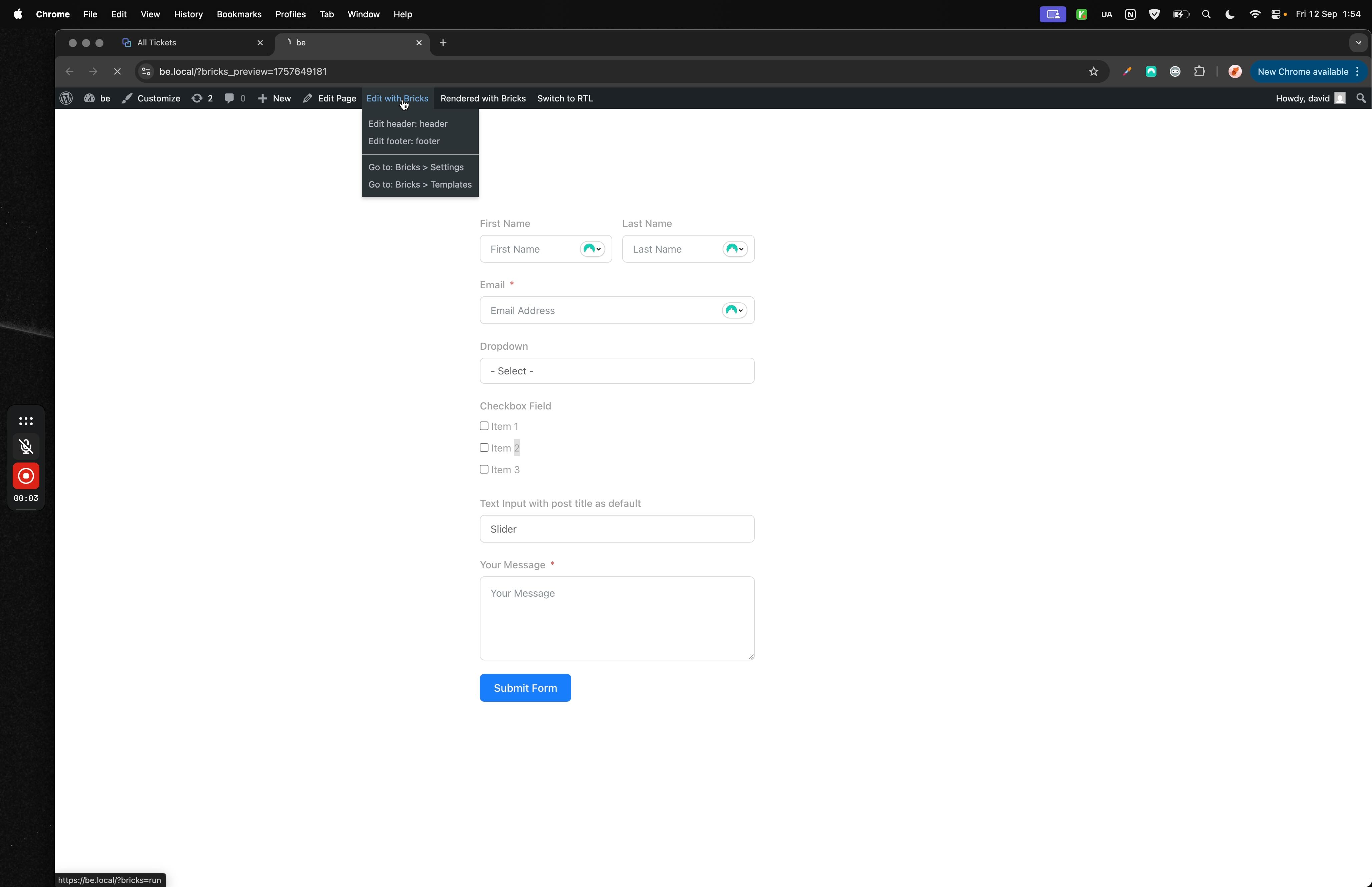Image resolution: width=1372 pixels, height=887 pixels.
Task: Open the Extensions puzzle icon
Action: [1199, 71]
